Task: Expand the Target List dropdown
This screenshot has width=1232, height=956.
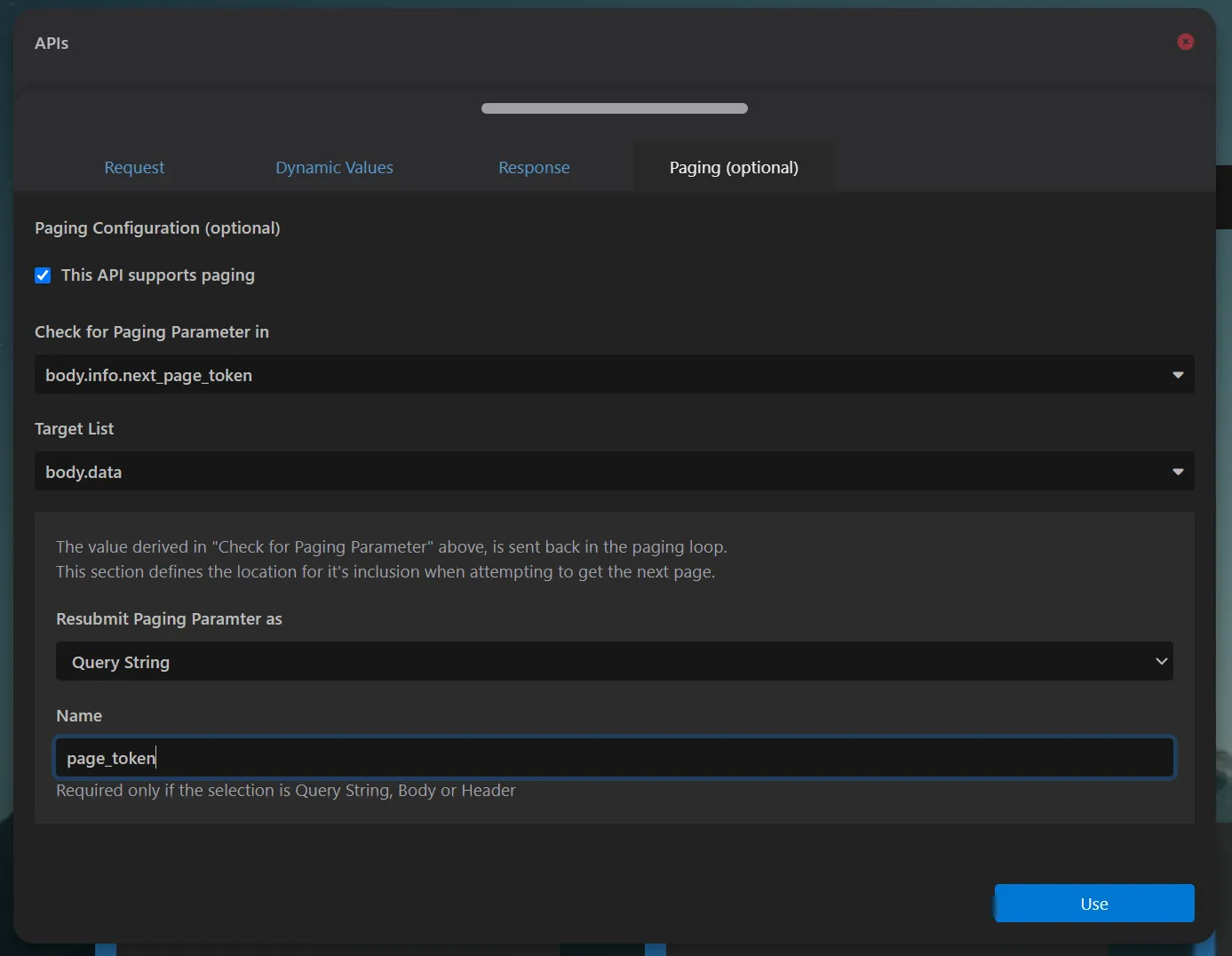Action: [615, 471]
